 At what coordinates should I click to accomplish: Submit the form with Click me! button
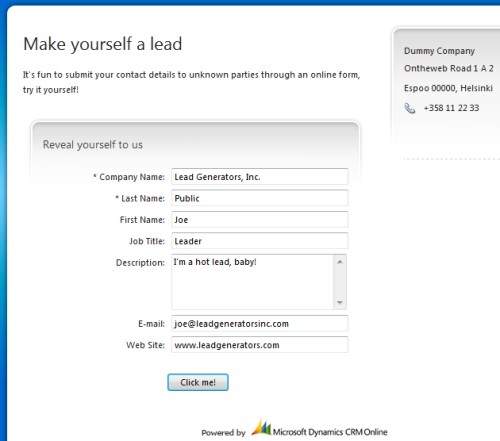(x=198, y=382)
